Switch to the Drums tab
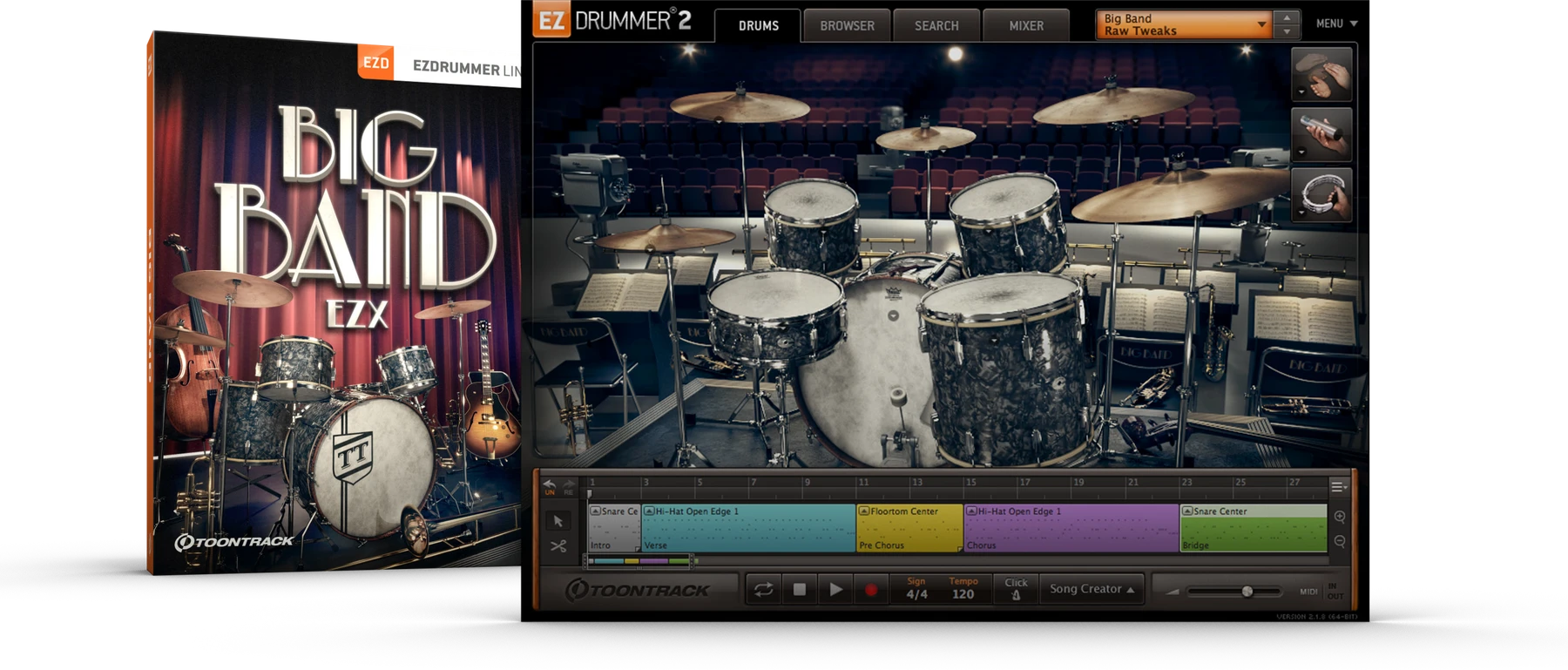 pos(758,25)
